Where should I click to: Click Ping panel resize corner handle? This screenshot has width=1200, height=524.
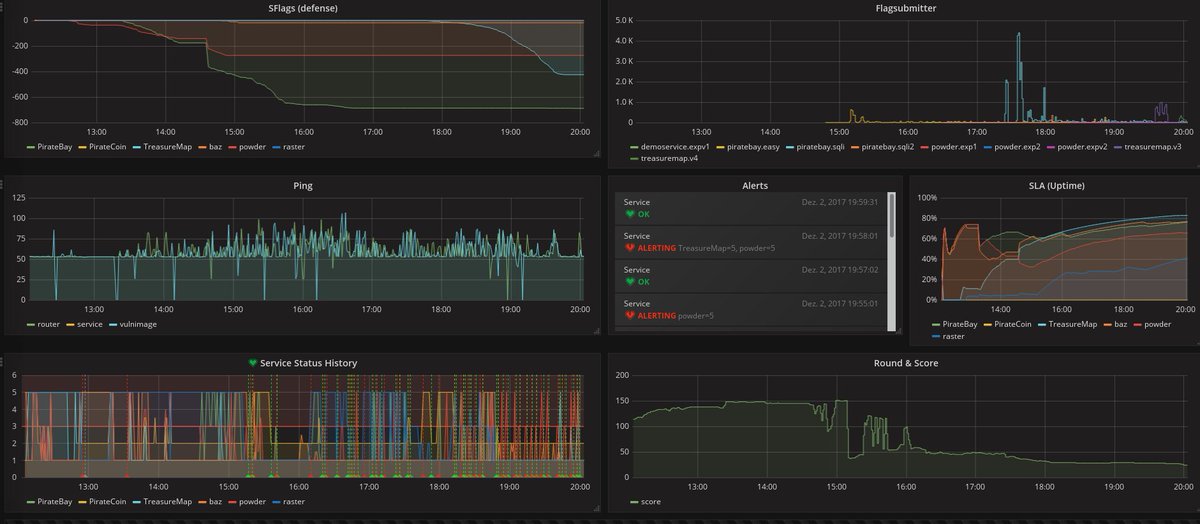click(596, 331)
